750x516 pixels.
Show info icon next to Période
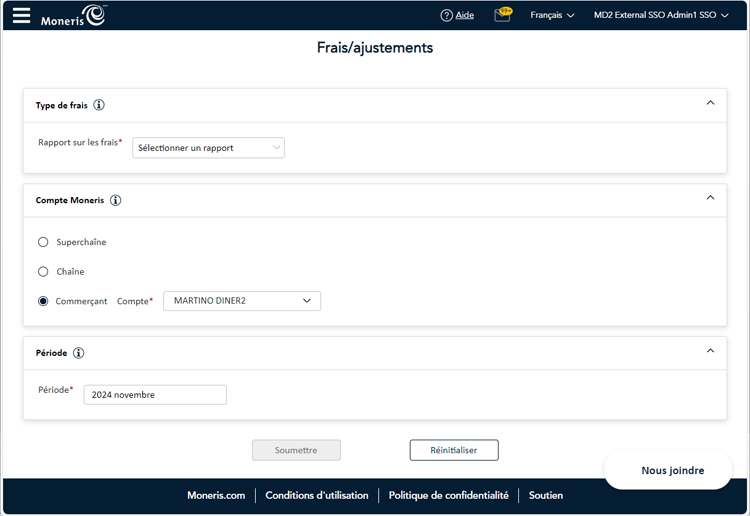[x=79, y=353]
